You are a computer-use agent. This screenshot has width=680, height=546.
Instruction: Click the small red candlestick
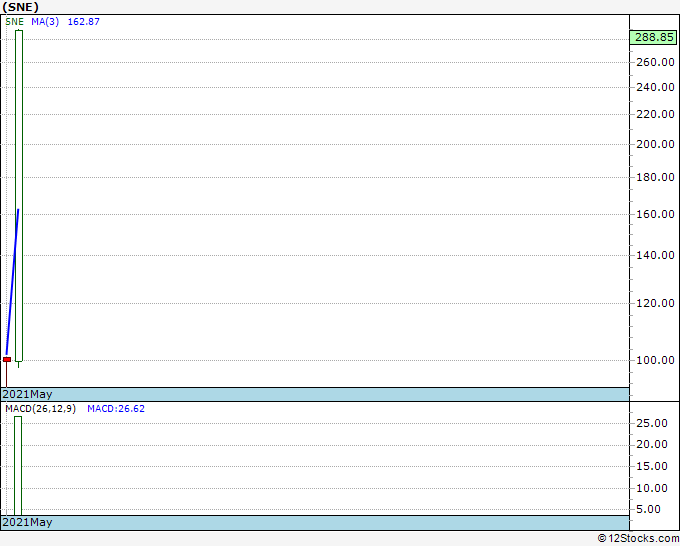click(7, 360)
